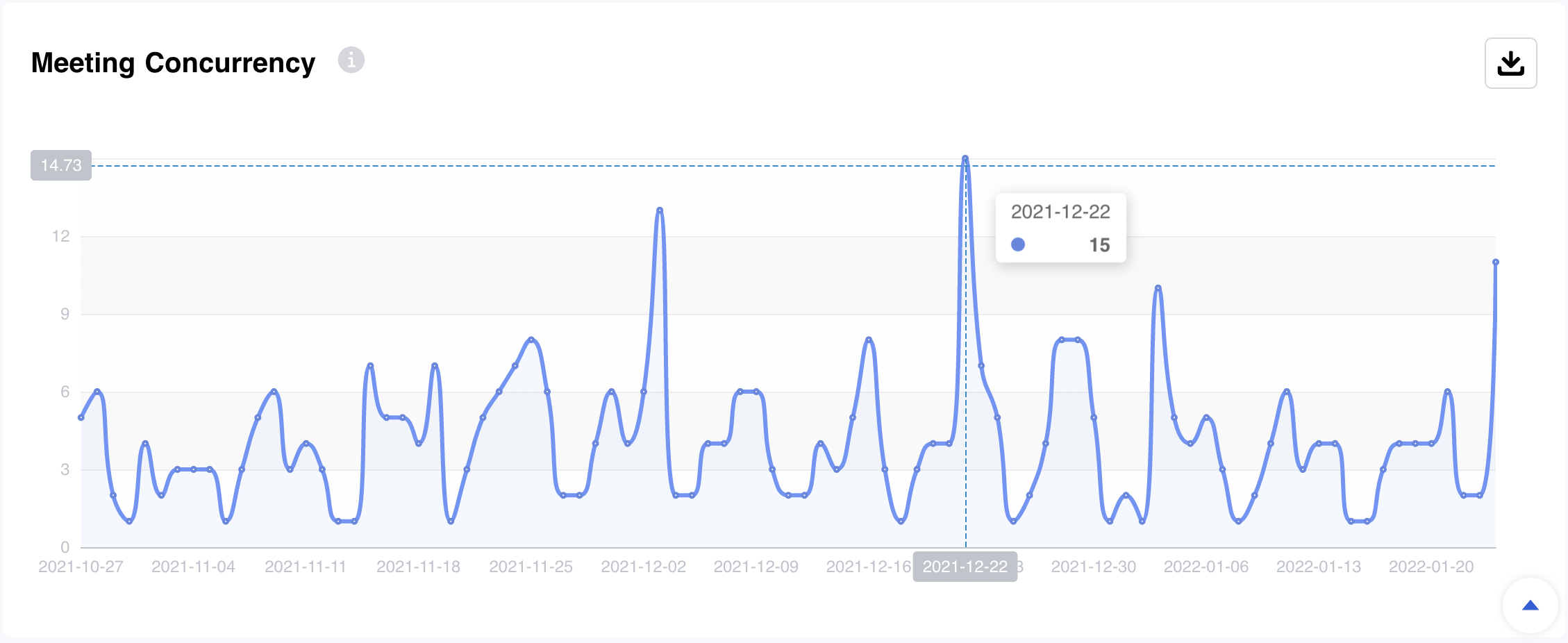This screenshot has height=643, width=1568.
Task: Select the last data point at the chart's right edge
Action: point(1495,262)
